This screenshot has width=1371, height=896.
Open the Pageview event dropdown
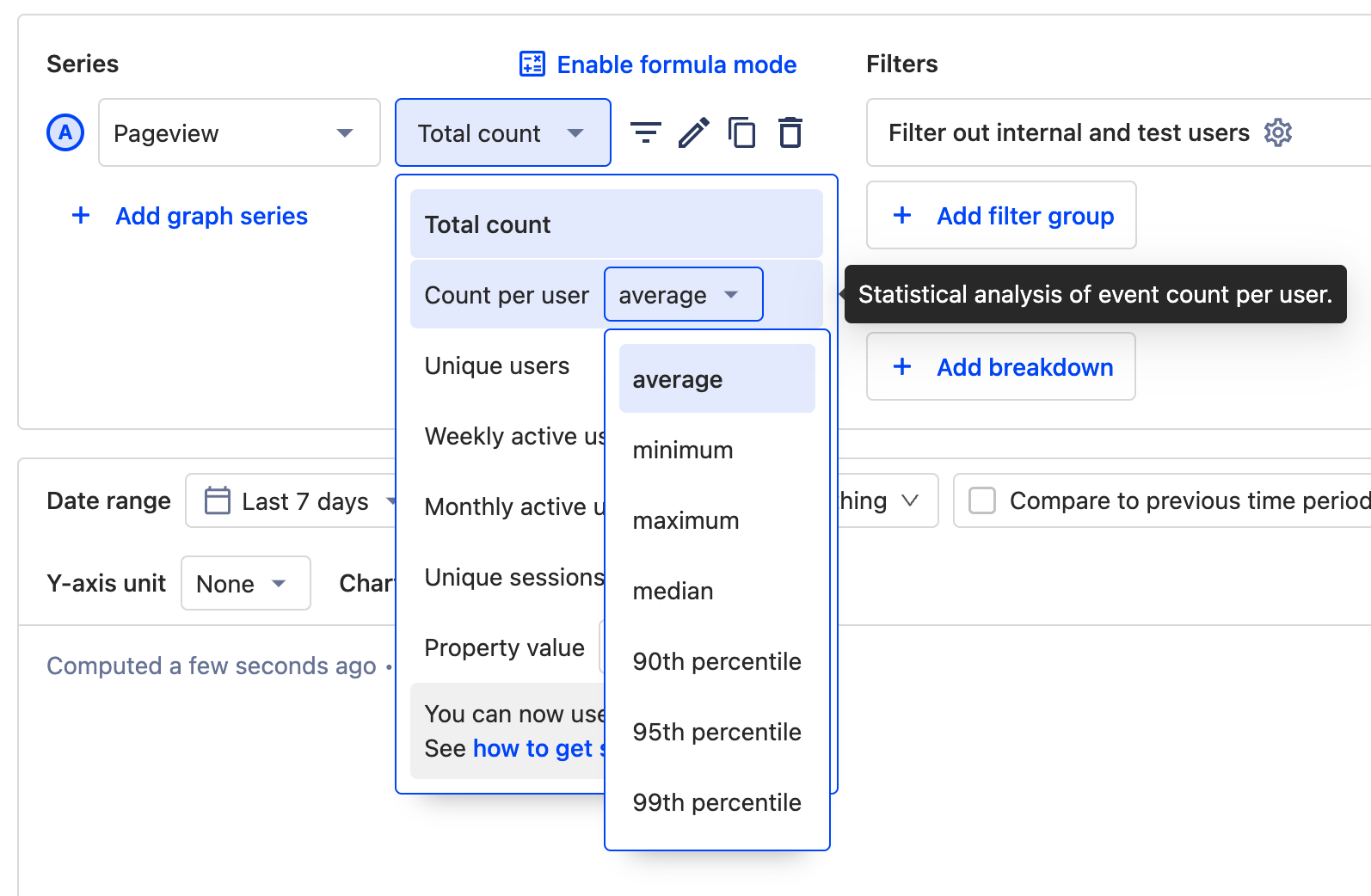[x=239, y=132]
